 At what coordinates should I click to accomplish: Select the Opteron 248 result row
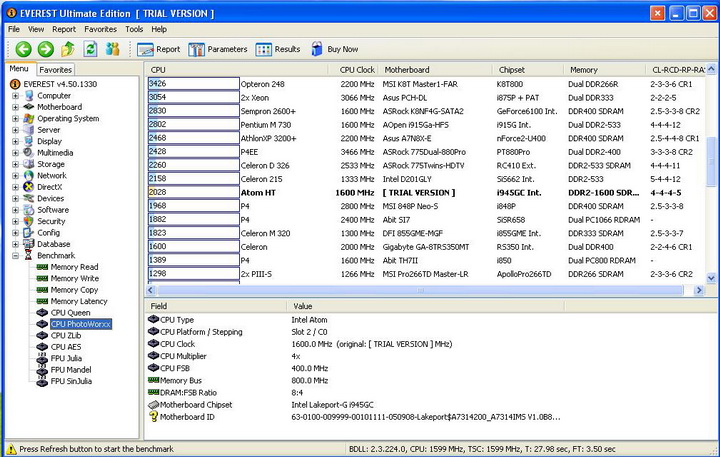pyautogui.click(x=426, y=84)
